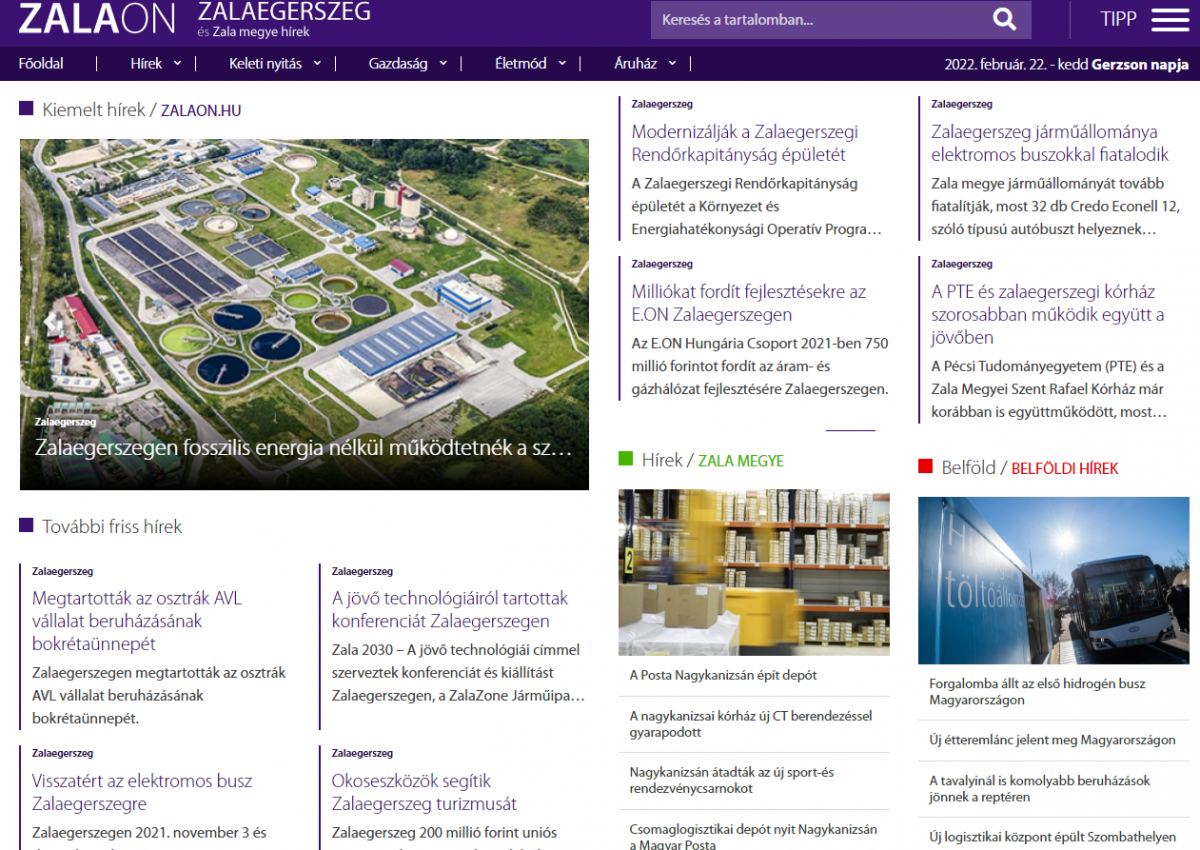Screen dimensions: 1200x850
Task: Click the search magnifier icon
Action: tap(1003, 19)
